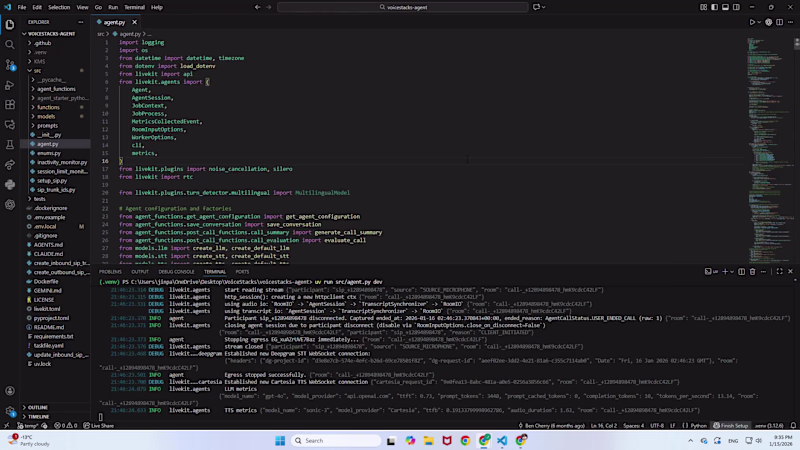
Task: Switch to the PORTS panel tab
Action: point(242,272)
